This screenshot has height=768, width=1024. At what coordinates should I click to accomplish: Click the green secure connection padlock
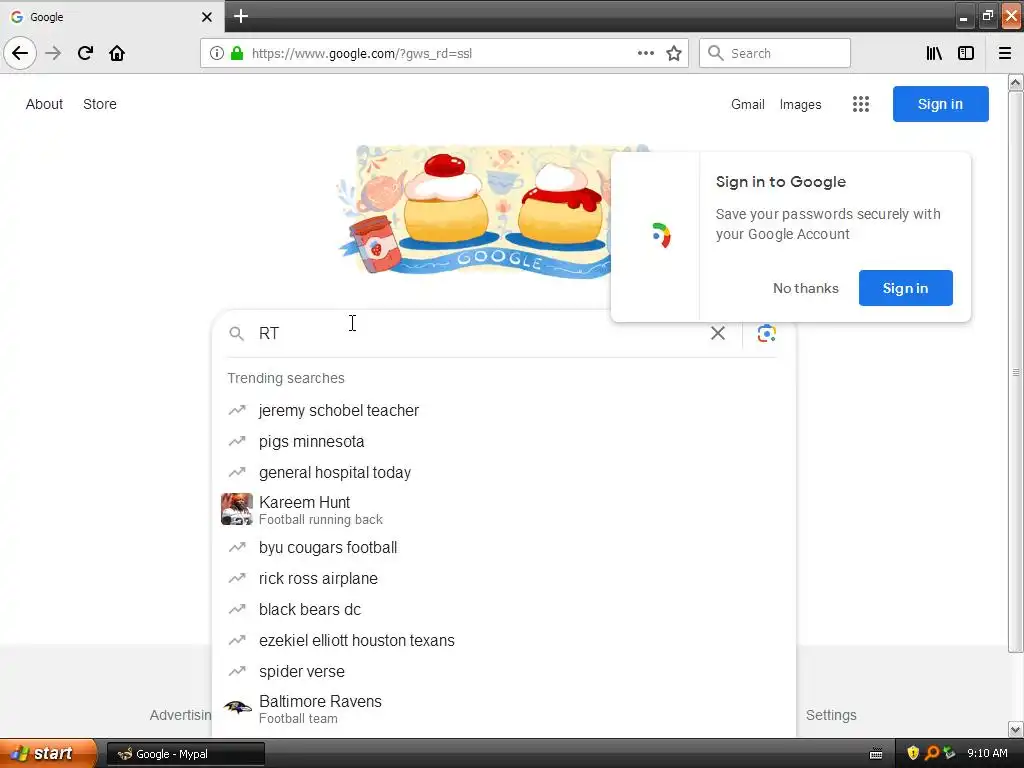(x=237, y=53)
